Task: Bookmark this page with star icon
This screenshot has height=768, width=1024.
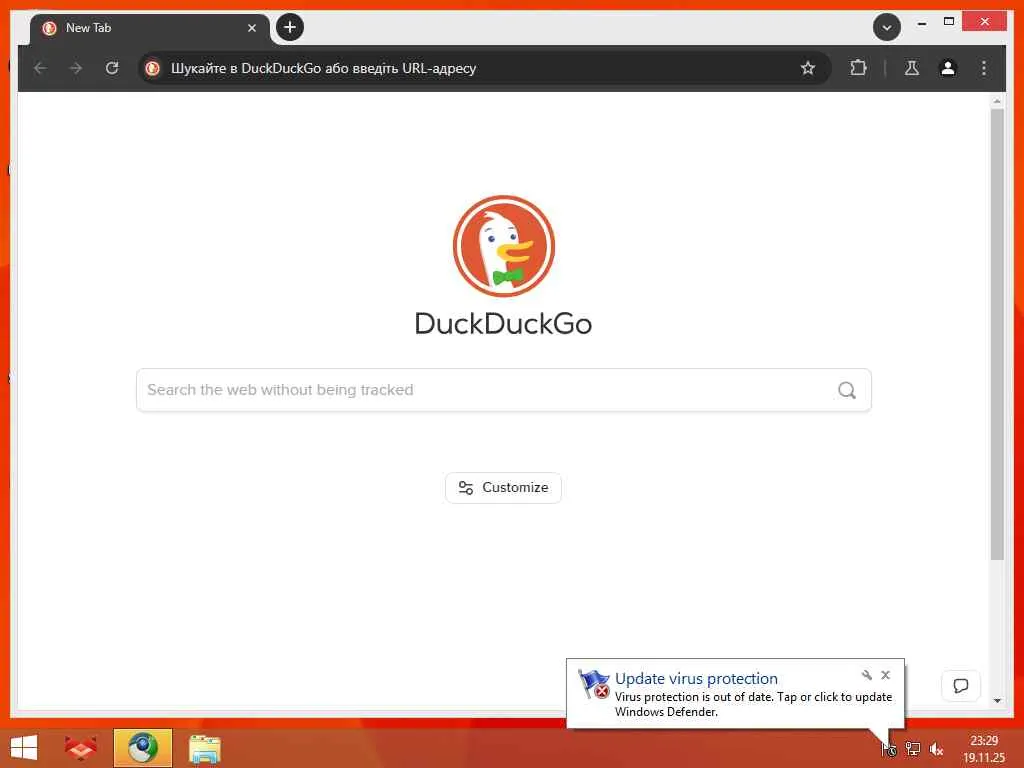Action: (808, 68)
